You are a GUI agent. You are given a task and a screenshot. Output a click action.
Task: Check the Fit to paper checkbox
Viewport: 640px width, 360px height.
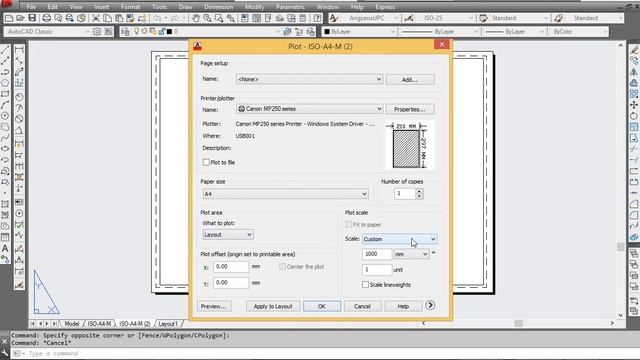pos(349,224)
